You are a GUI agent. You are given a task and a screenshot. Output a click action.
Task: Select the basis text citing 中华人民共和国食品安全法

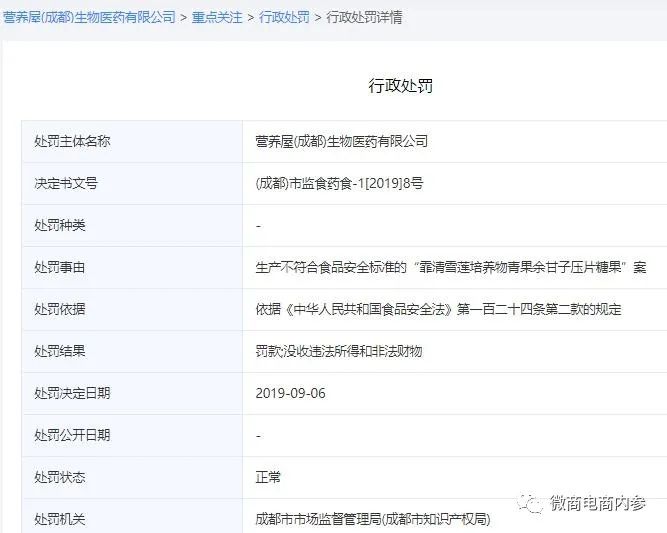point(438,309)
